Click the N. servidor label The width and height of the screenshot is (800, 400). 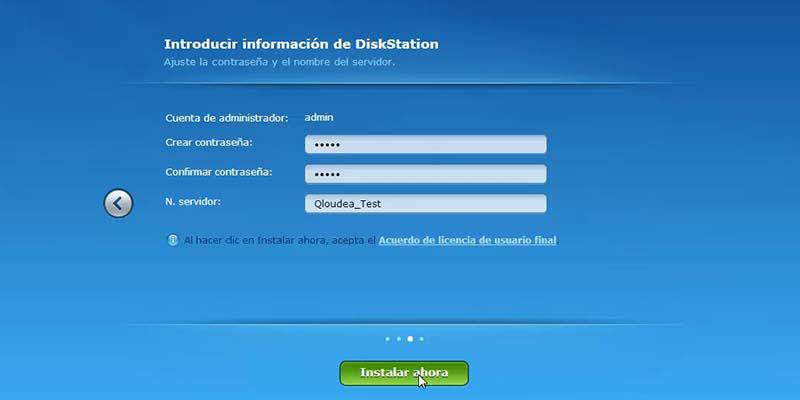(193, 202)
